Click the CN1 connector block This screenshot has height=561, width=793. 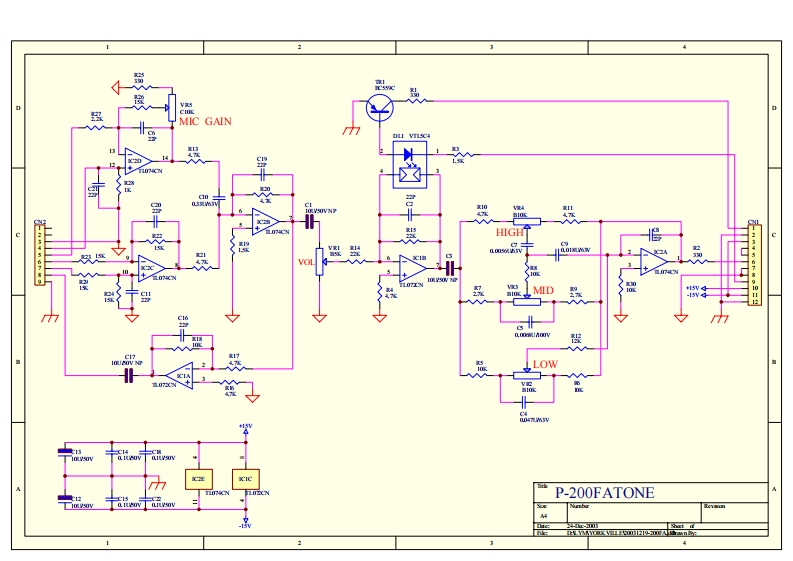point(755,265)
